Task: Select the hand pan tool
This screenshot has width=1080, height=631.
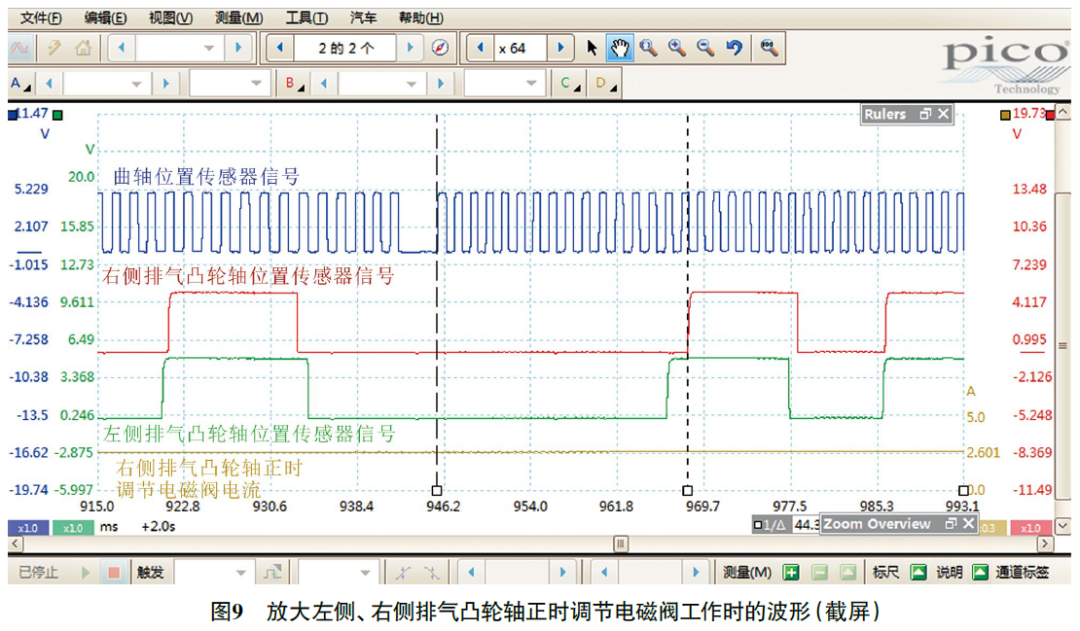Action: (x=620, y=48)
